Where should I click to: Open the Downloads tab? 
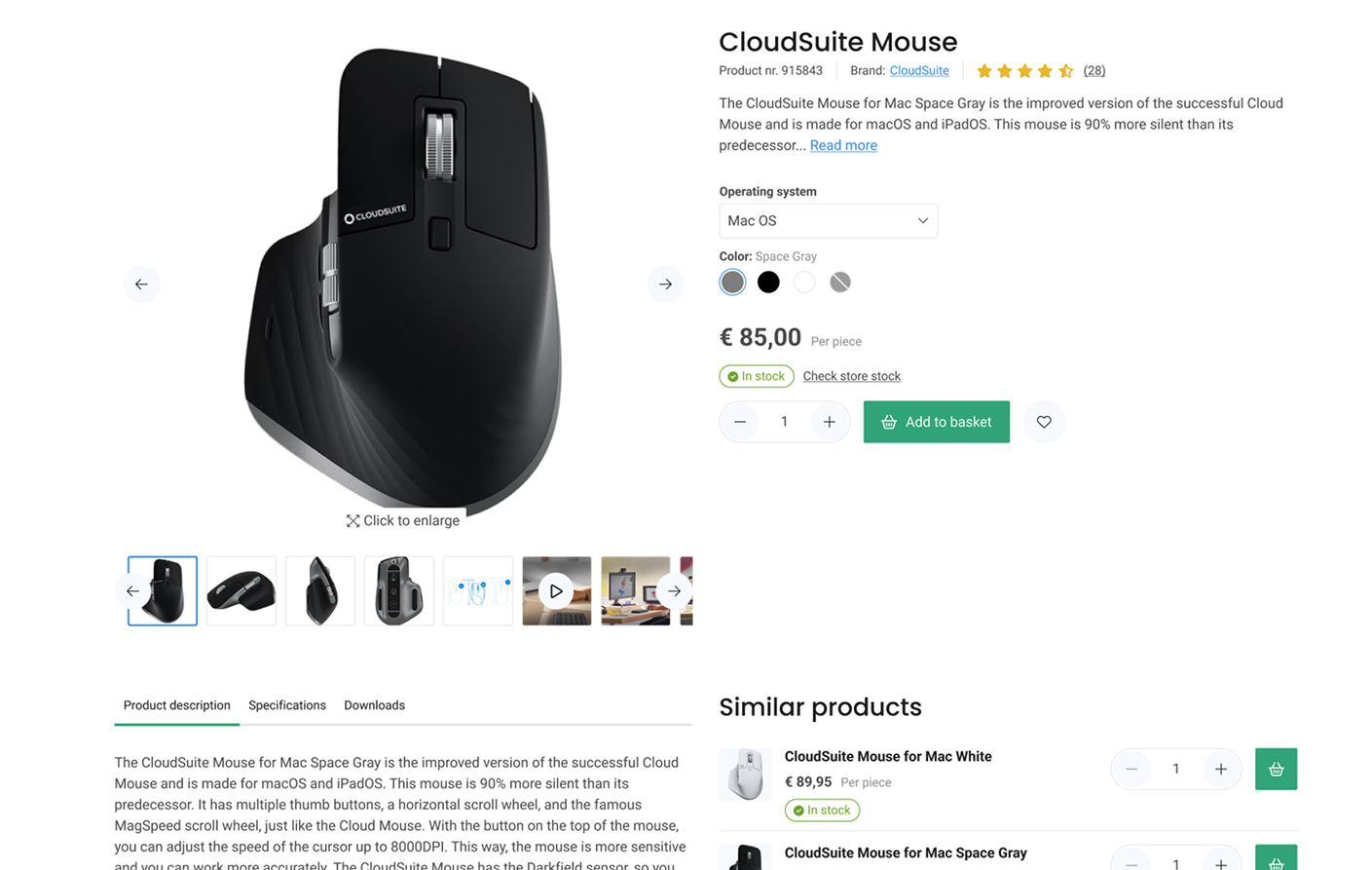(374, 705)
